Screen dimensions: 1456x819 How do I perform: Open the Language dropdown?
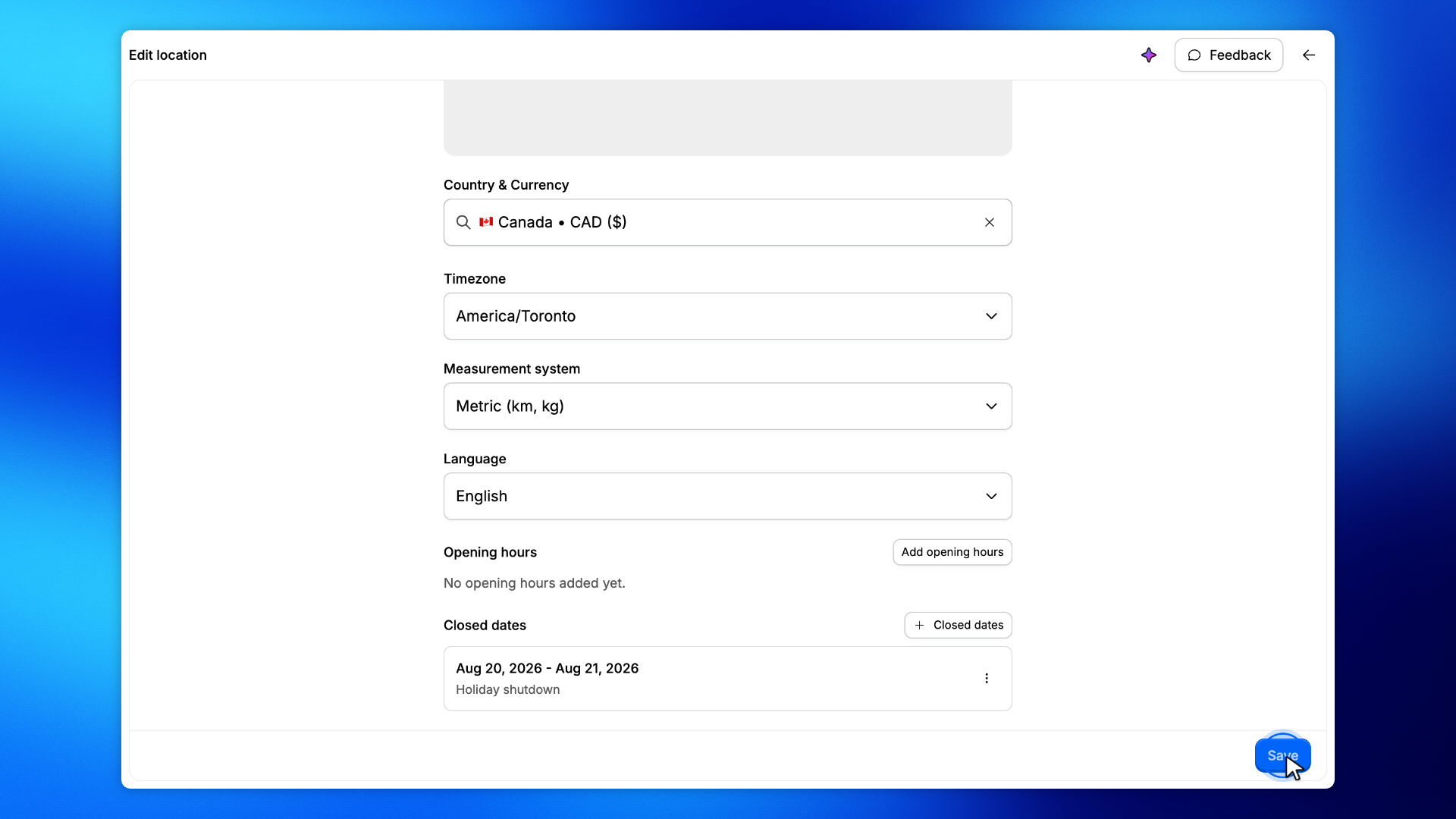[x=727, y=496]
